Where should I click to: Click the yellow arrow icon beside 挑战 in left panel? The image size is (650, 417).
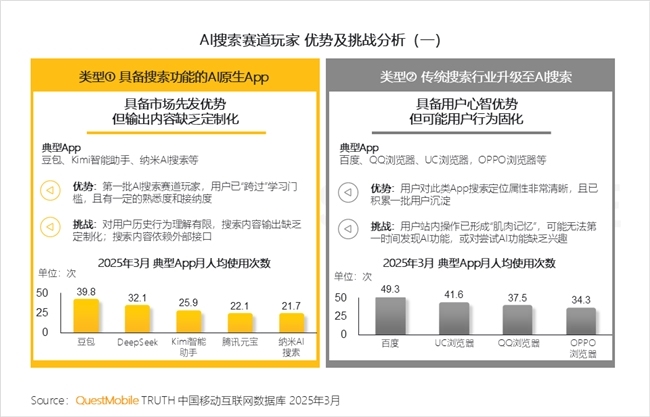coord(50,228)
